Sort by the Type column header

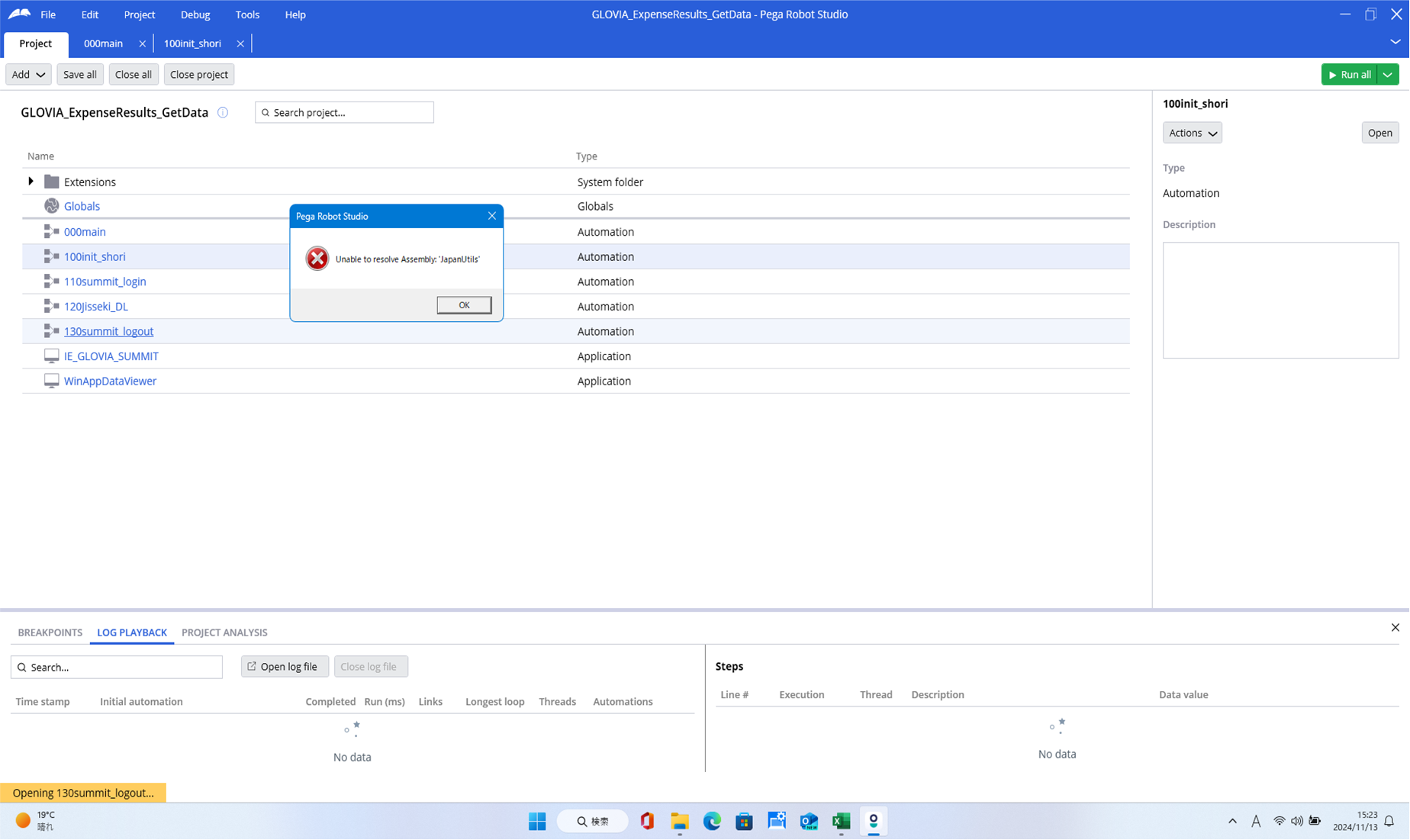click(586, 156)
